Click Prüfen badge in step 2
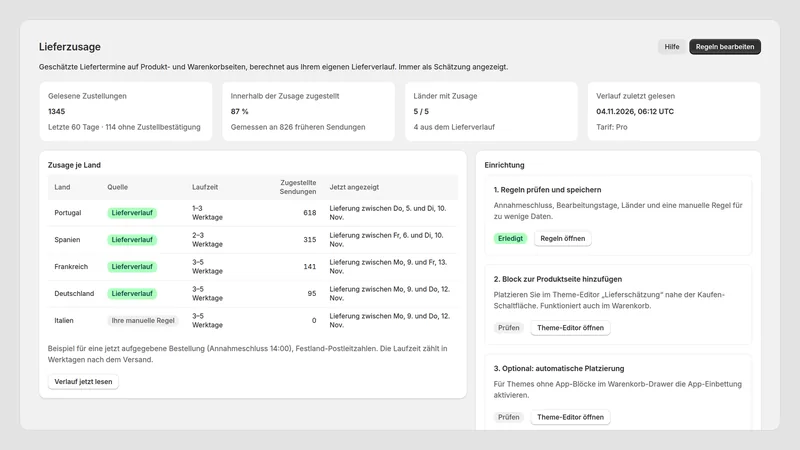 [508, 328]
